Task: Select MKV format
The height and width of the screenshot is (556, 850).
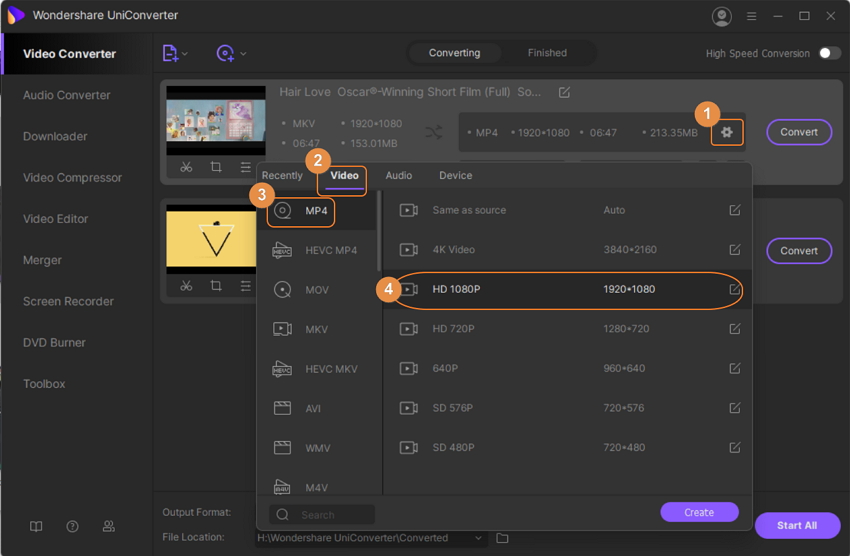Action: coord(317,329)
